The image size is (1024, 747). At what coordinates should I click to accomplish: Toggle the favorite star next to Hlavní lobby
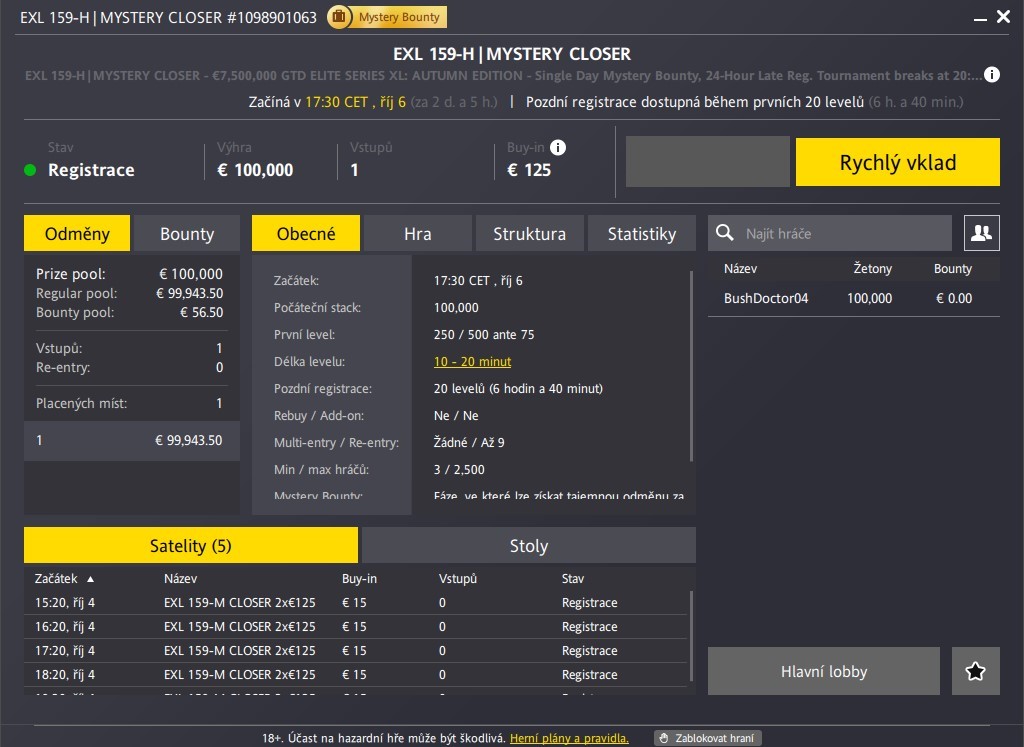(975, 671)
